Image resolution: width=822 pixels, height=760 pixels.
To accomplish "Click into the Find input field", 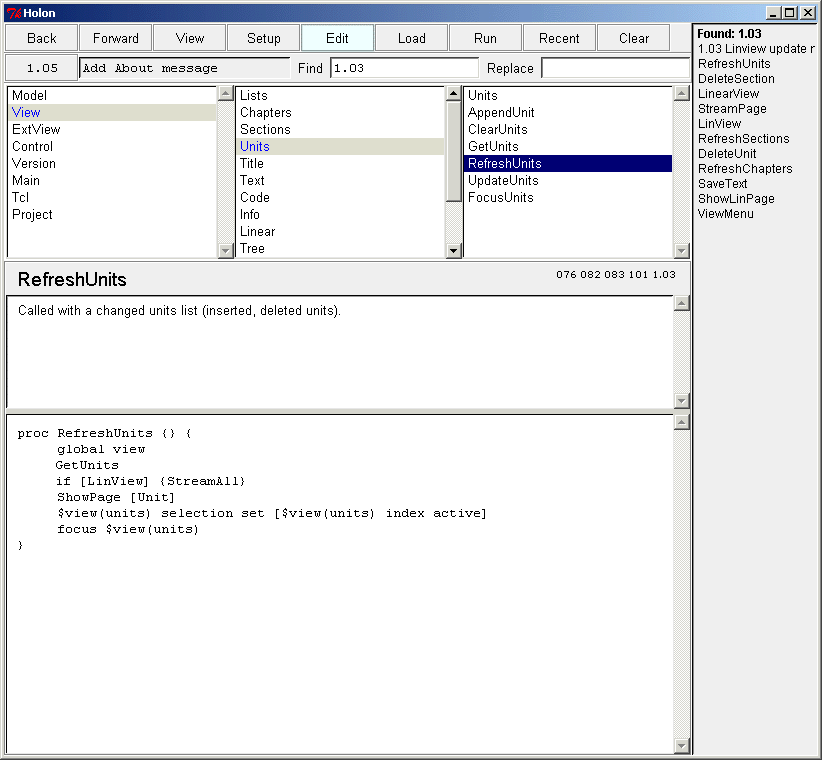I will click(x=404, y=68).
